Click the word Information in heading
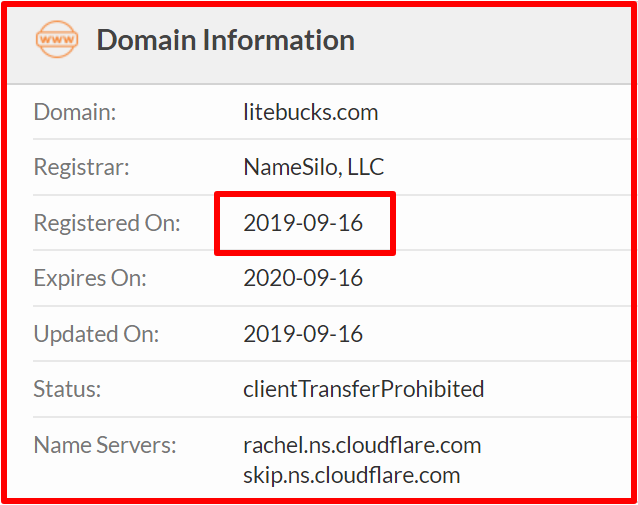 click(x=279, y=40)
